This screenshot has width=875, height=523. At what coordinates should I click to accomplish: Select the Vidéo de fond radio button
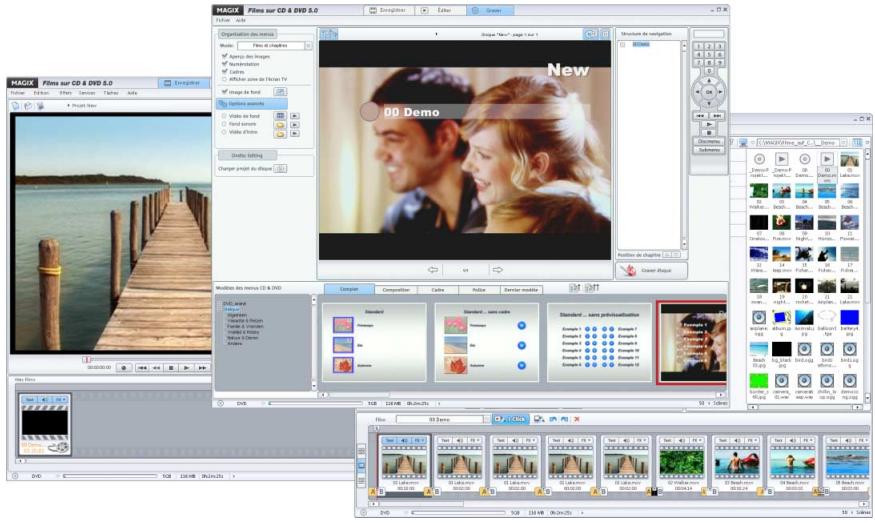(x=224, y=116)
